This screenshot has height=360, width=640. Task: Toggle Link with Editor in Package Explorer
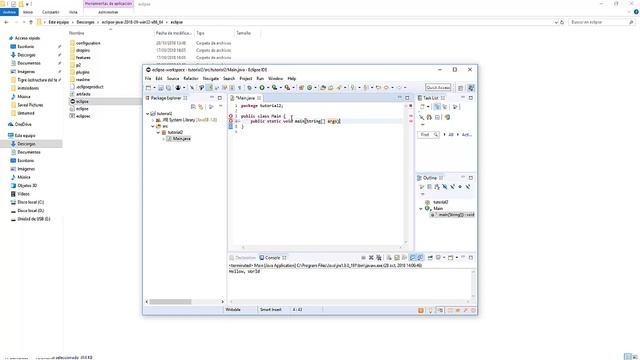coord(200,107)
